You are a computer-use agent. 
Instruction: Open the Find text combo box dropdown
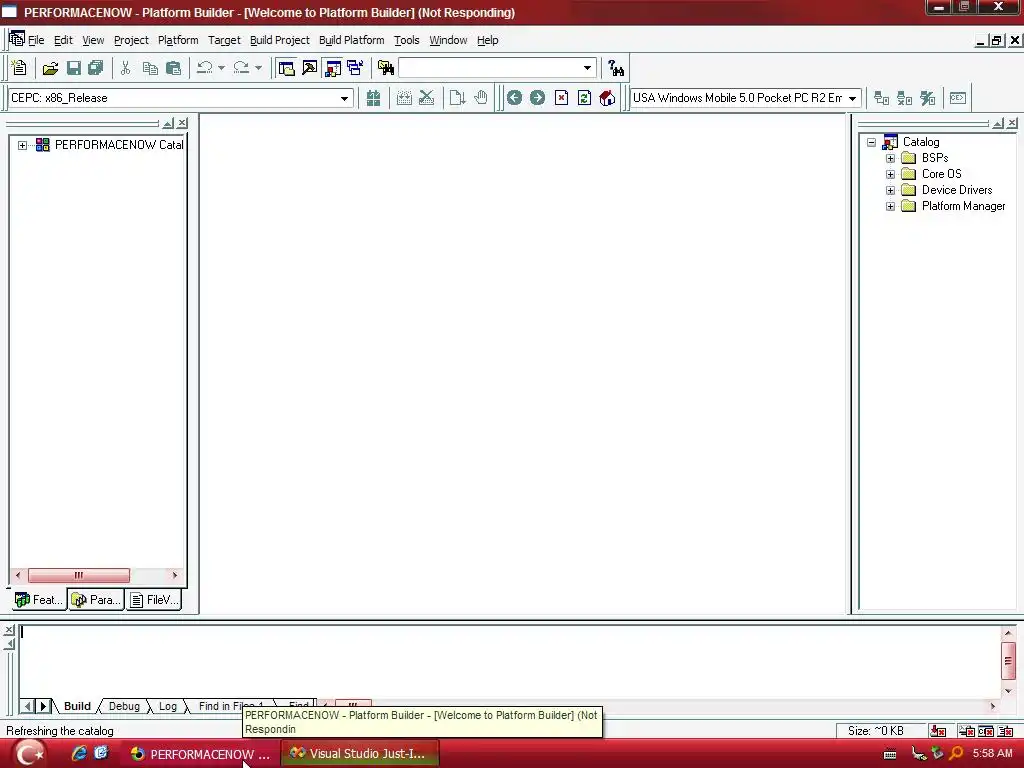pos(587,67)
